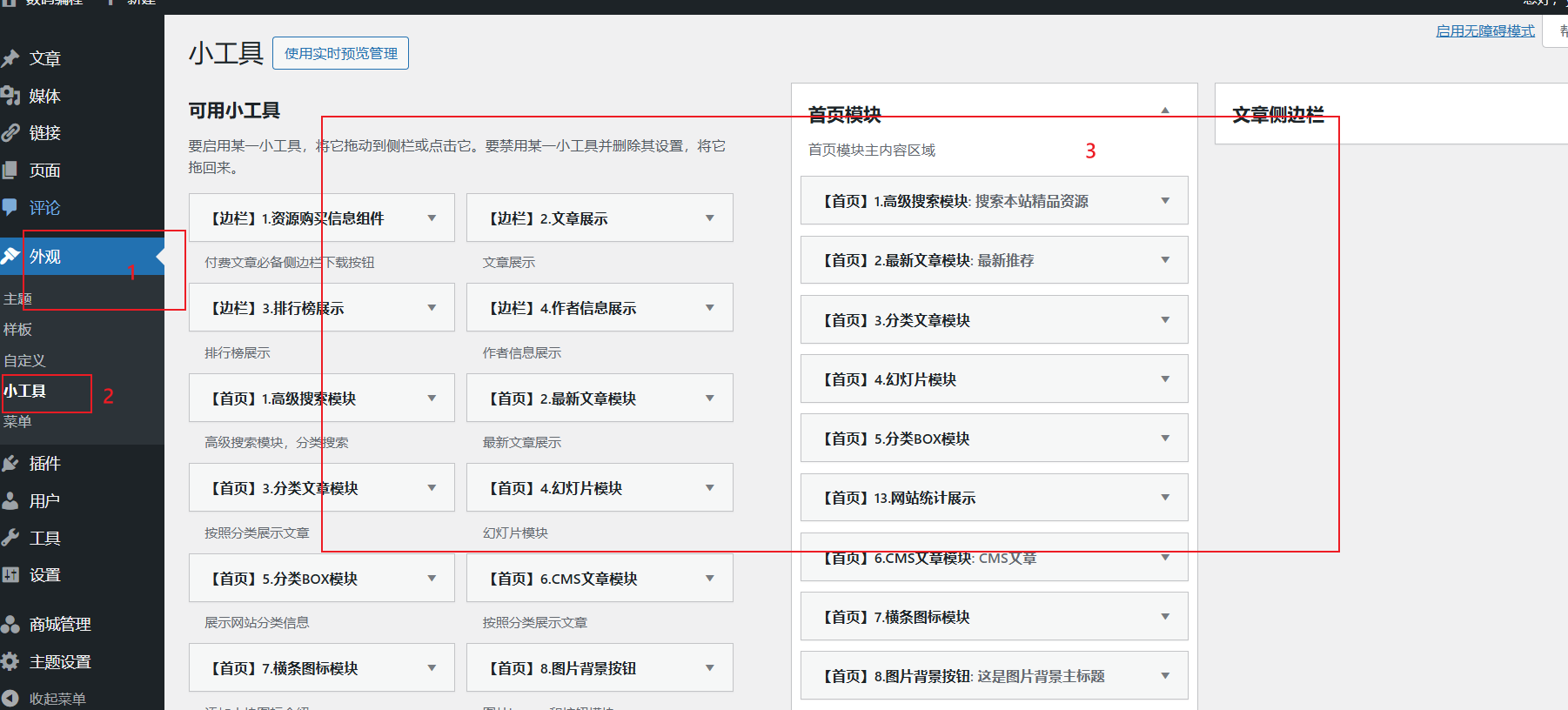Open the 菜单 submenu item
This screenshot has height=710, width=1568.
point(17,422)
